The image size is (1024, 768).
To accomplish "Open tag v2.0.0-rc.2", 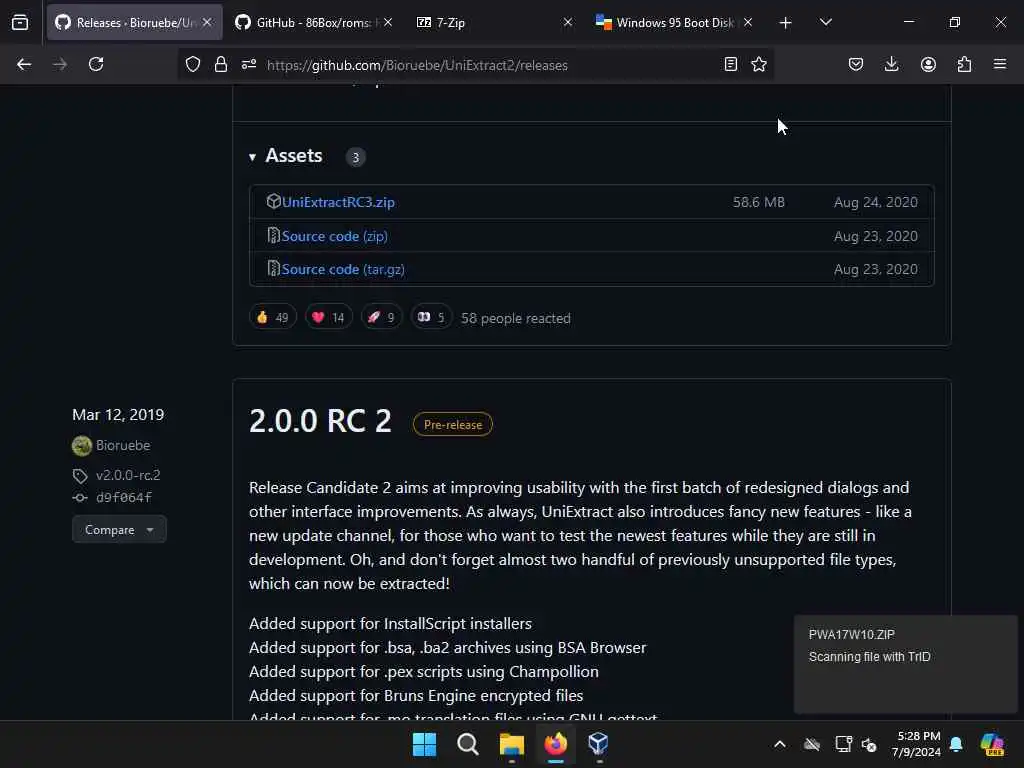I will 128,475.
